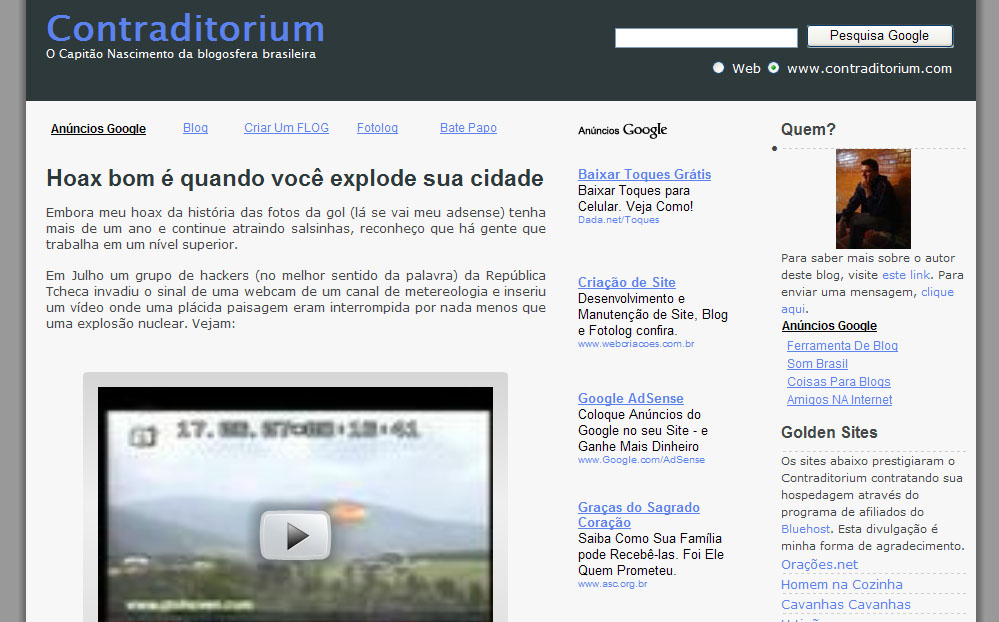The height and width of the screenshot is (622, 999).
Task: Go to the Contraditorium site title
Action: (185, 28)
